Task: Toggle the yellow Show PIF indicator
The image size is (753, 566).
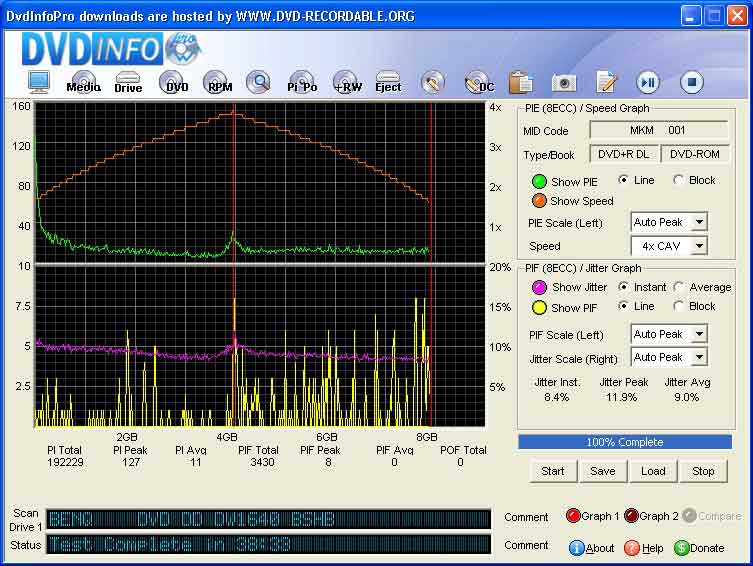Action: (539, 308)
